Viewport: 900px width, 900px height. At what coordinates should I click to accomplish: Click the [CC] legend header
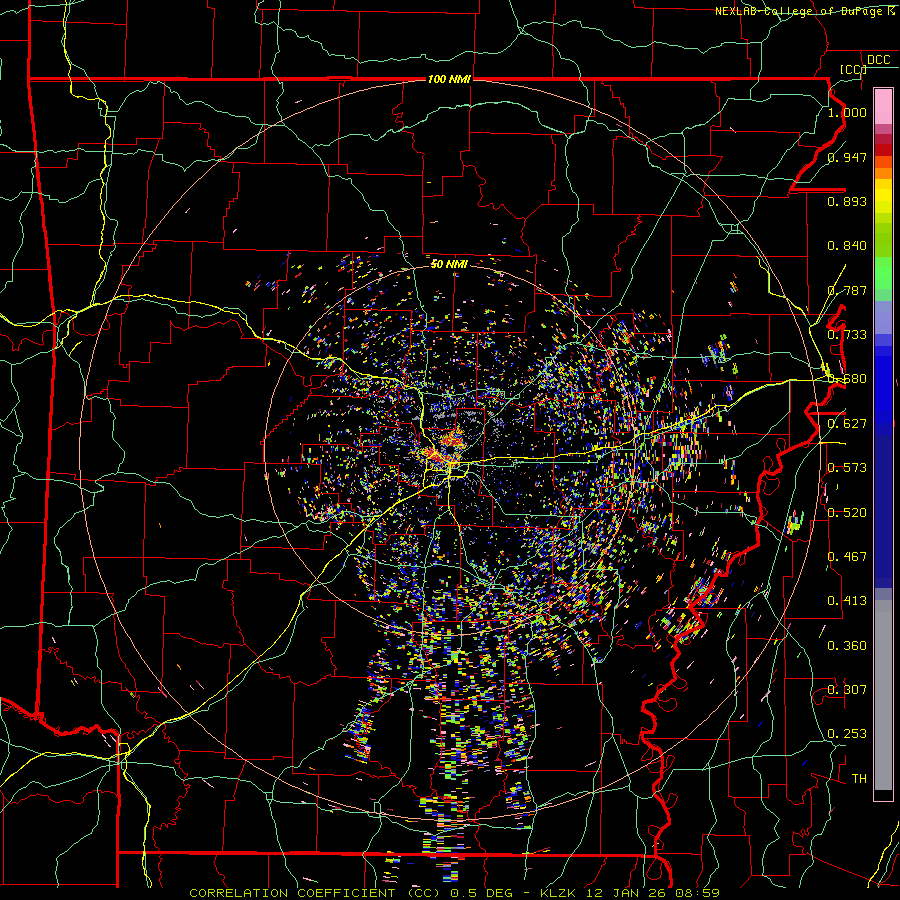click(x=853, y=69)
